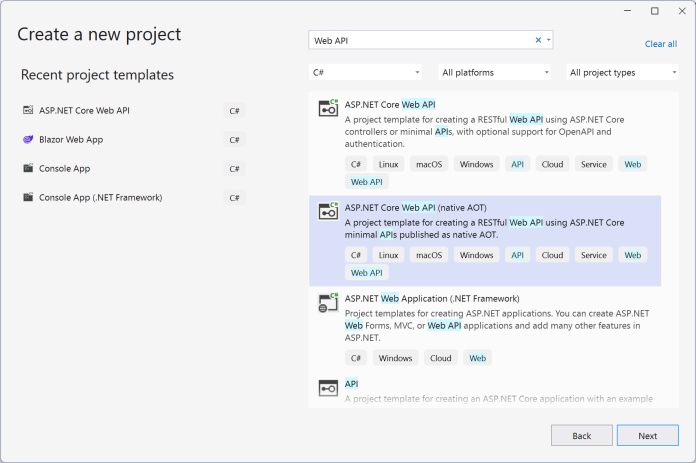The image size is (696, 463).
Task: Click the Blazor Web App recent template icon
Action: (28, 139)
